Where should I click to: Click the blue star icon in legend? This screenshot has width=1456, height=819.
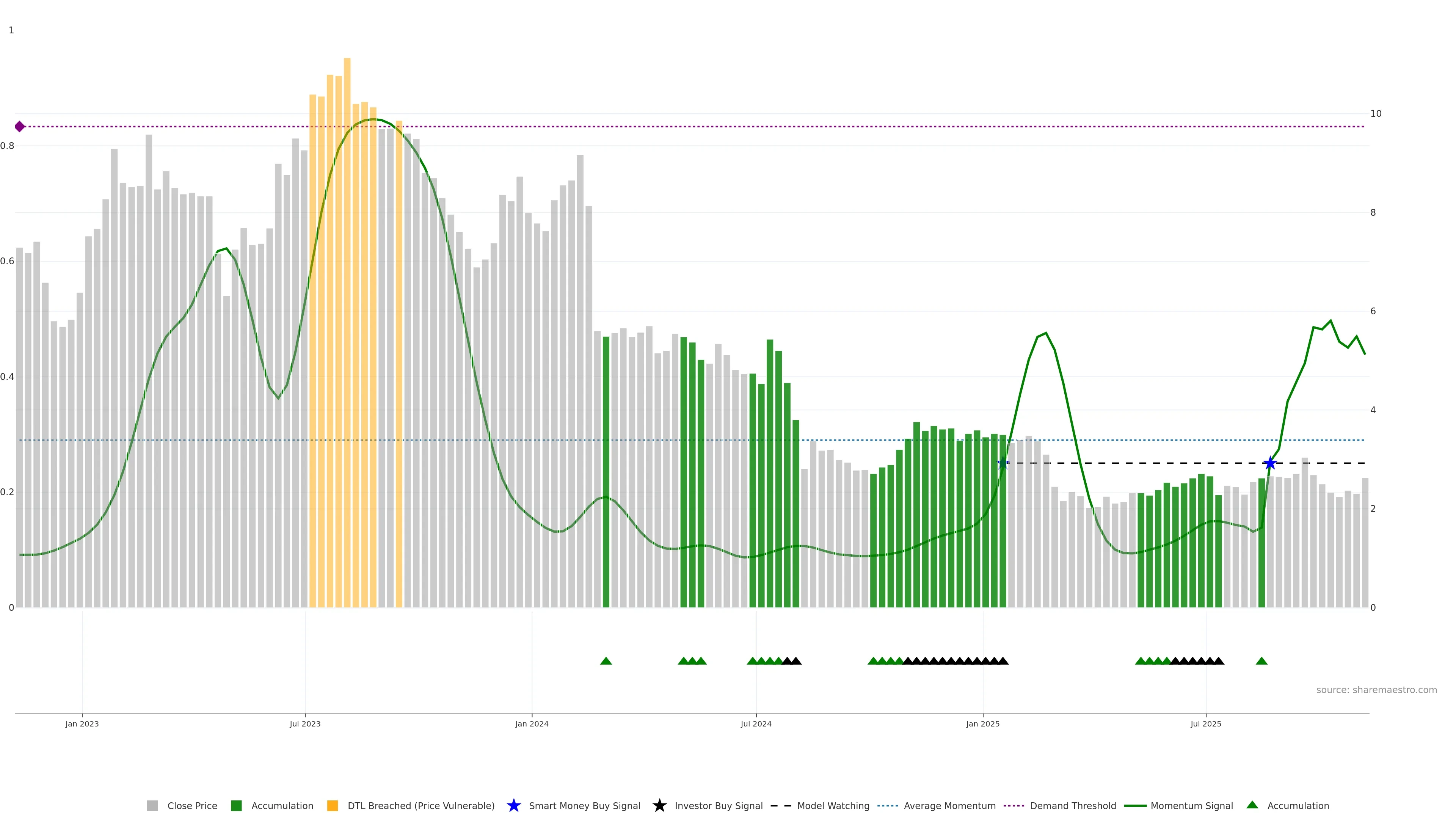point(513,805)
